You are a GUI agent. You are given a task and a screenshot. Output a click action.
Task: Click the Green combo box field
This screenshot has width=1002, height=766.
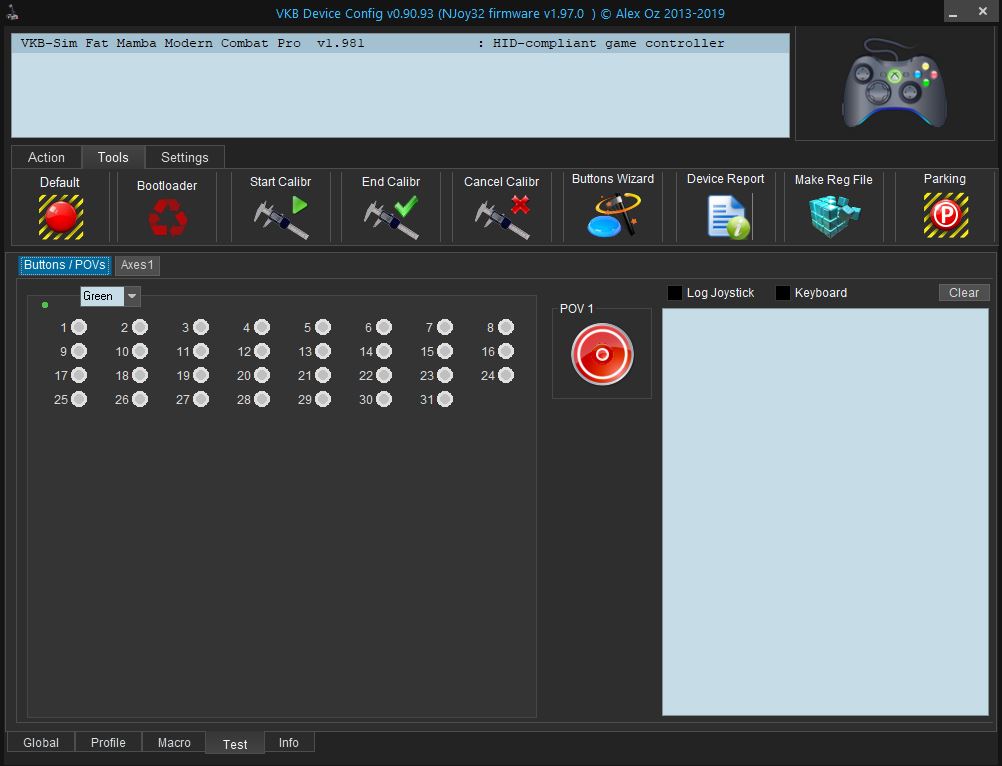[x=102, y=296]
